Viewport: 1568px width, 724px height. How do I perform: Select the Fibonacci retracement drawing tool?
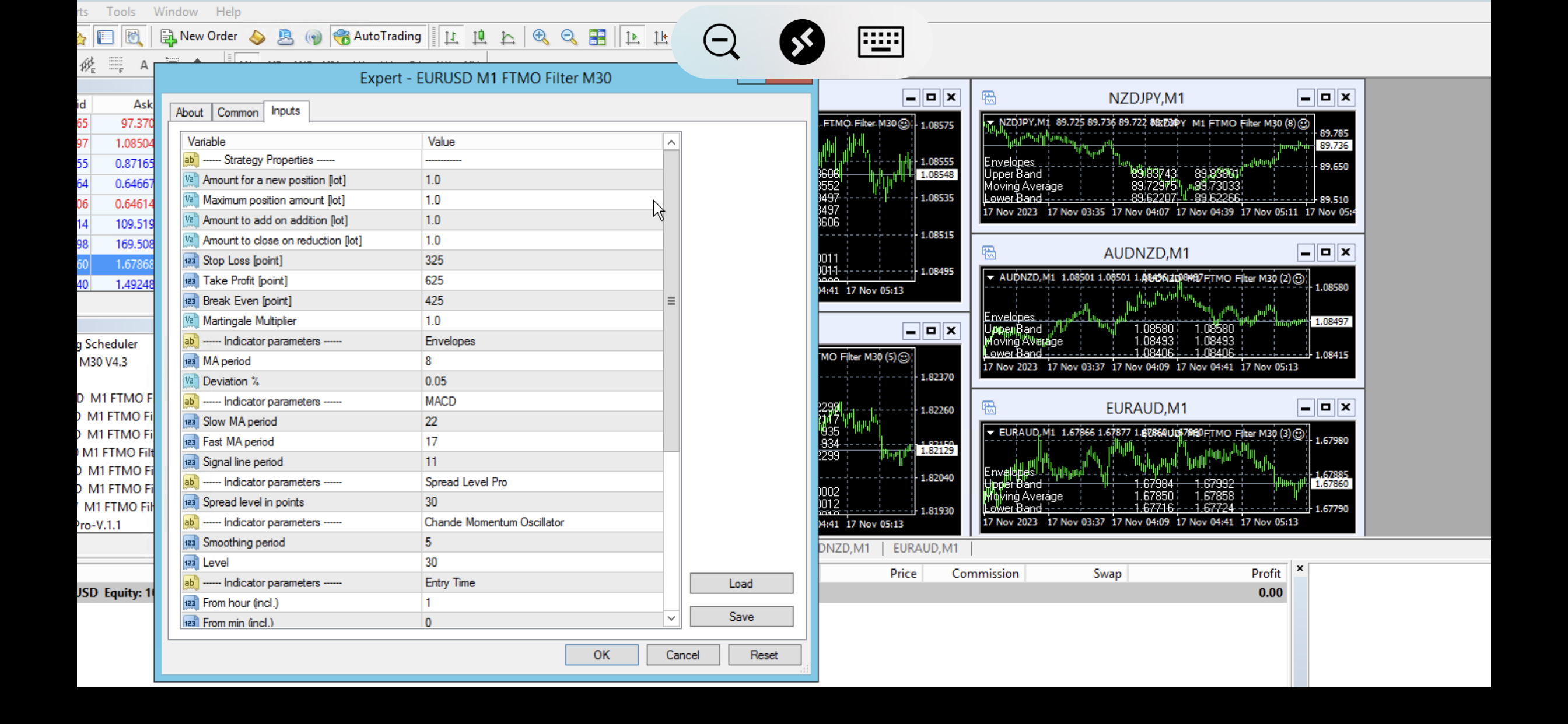(116, 65)
